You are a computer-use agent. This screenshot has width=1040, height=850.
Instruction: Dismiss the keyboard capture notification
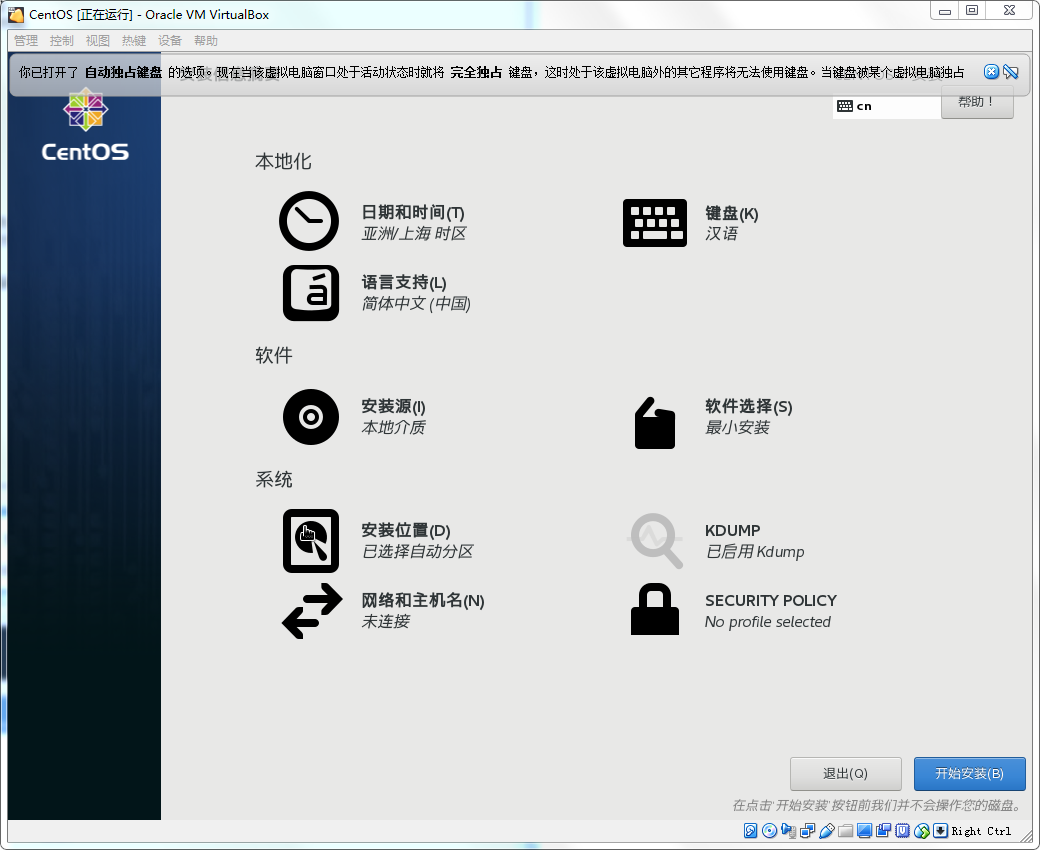pos(991,72)
